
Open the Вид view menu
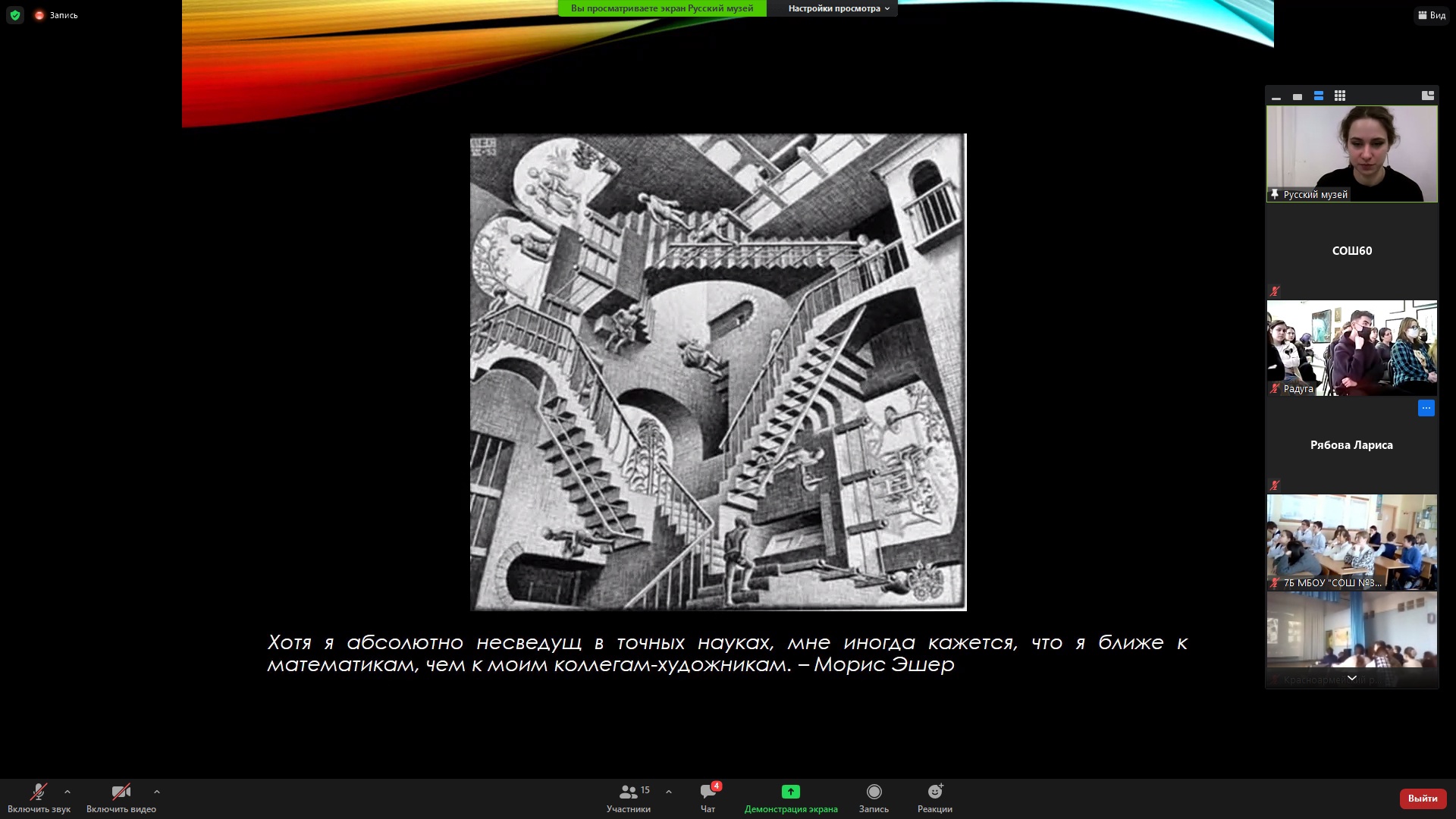pyautogui.click(x=1432, y=15)
